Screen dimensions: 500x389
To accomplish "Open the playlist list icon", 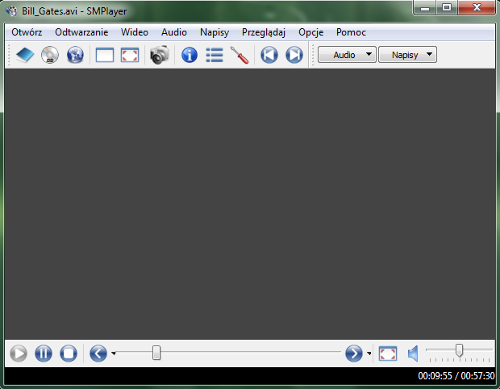I will (x=214, y=55).
